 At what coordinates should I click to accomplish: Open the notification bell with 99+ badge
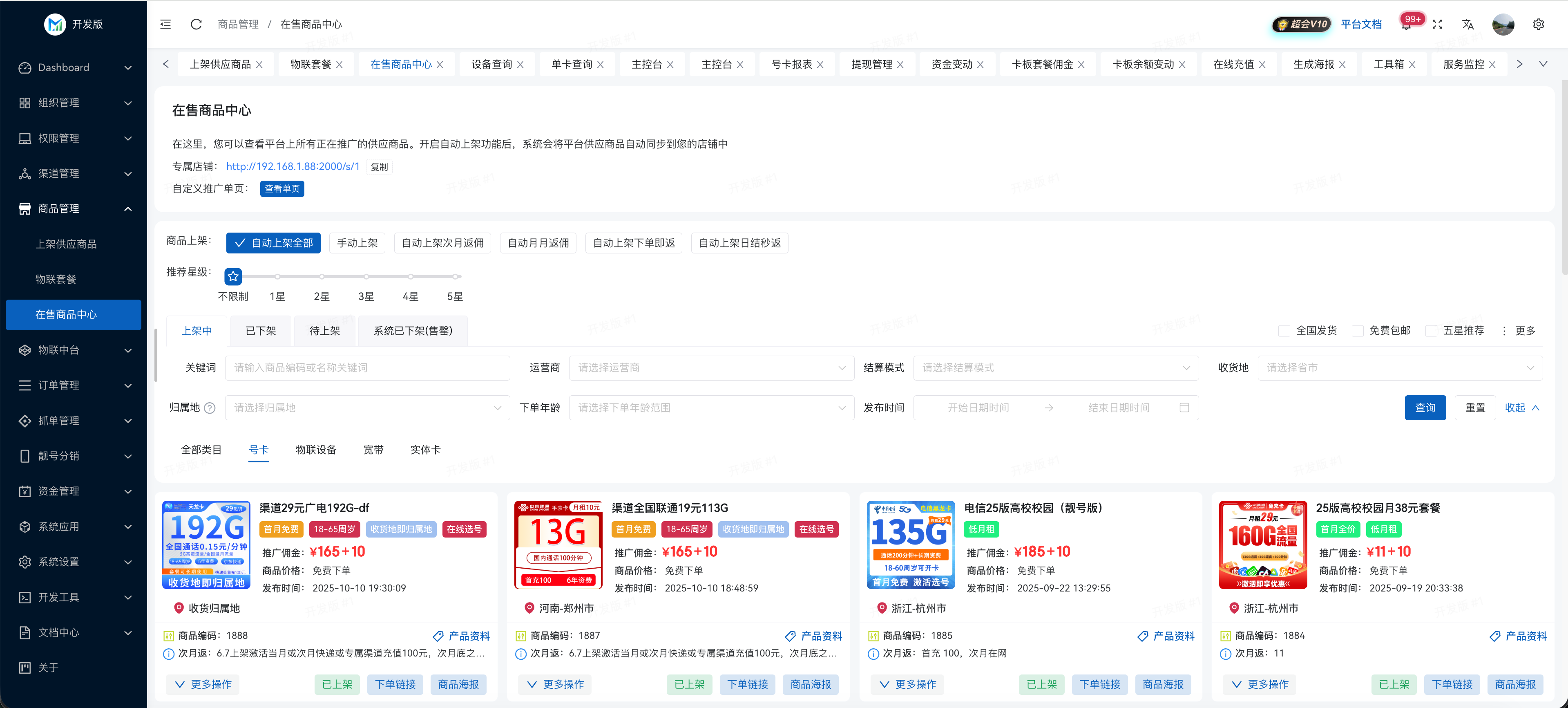(1406, 25)
